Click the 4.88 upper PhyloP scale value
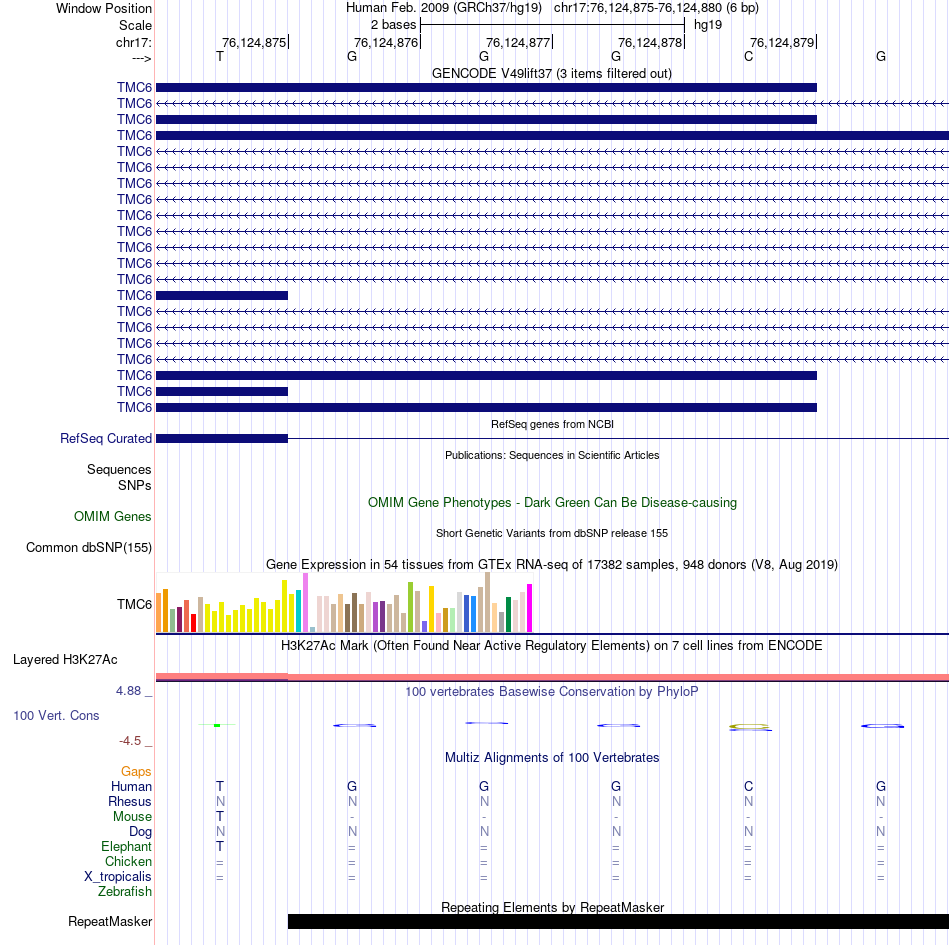Viewport: 950px width, 945px height. point(128,691)
